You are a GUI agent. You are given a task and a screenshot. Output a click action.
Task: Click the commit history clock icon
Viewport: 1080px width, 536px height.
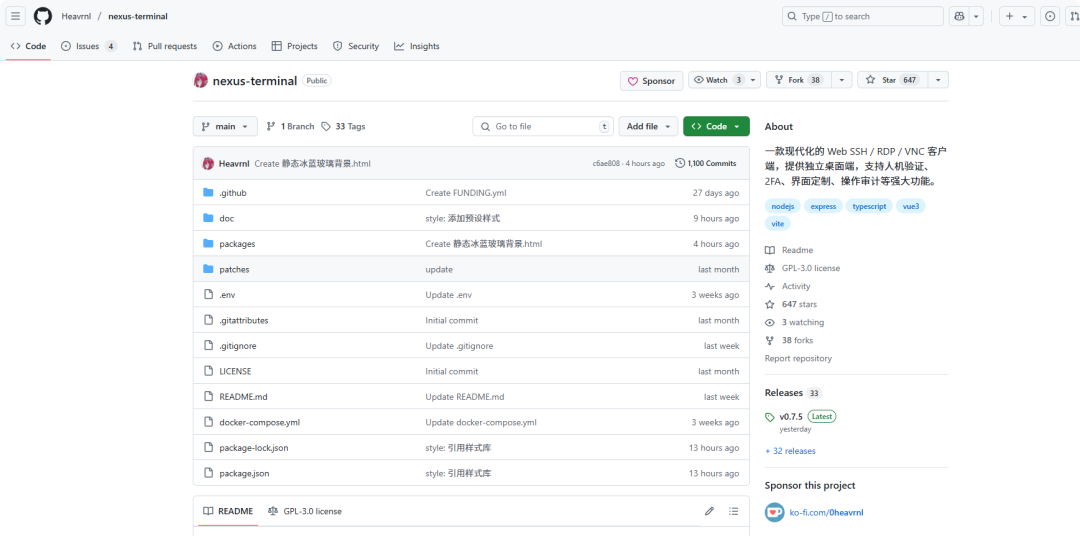point(680,163)
